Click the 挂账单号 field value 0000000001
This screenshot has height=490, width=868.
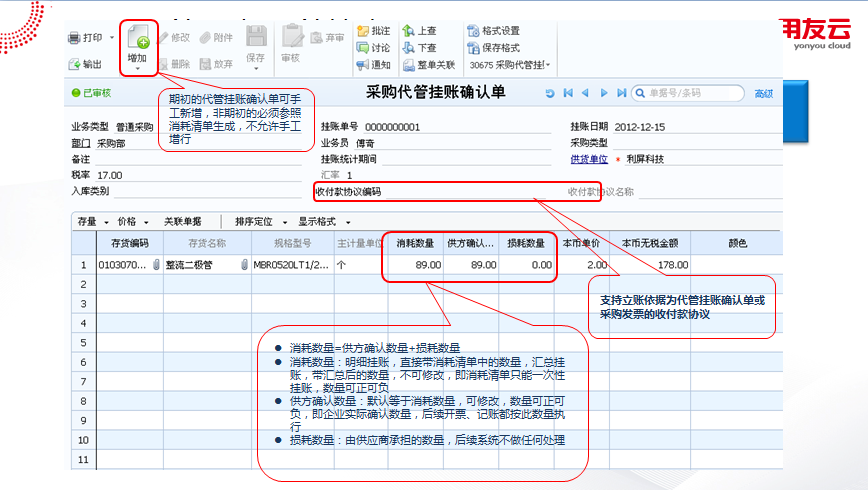(392, 127)
